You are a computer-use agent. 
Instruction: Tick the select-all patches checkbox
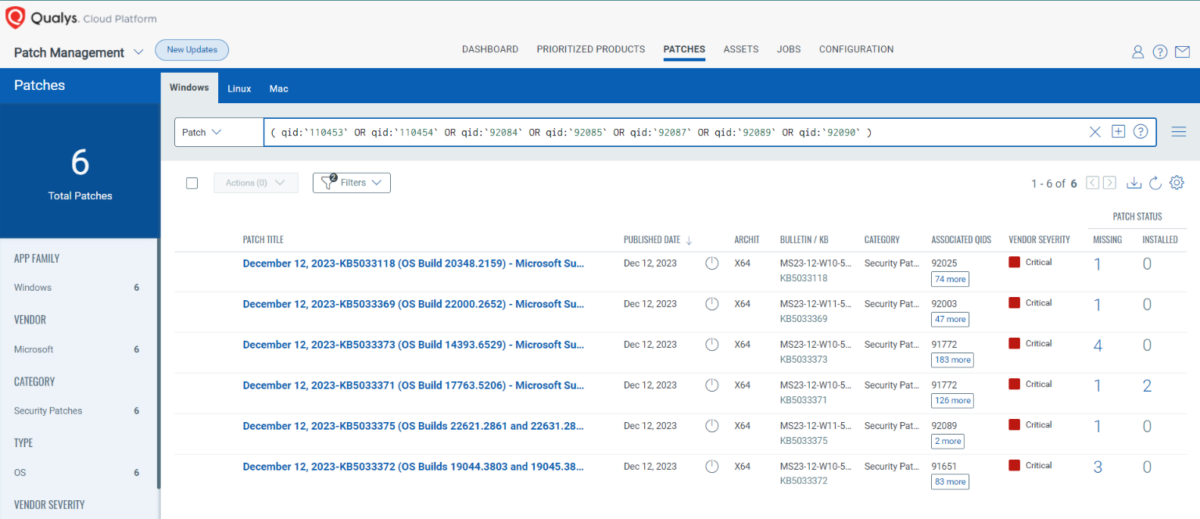click(x=192, y=183)
